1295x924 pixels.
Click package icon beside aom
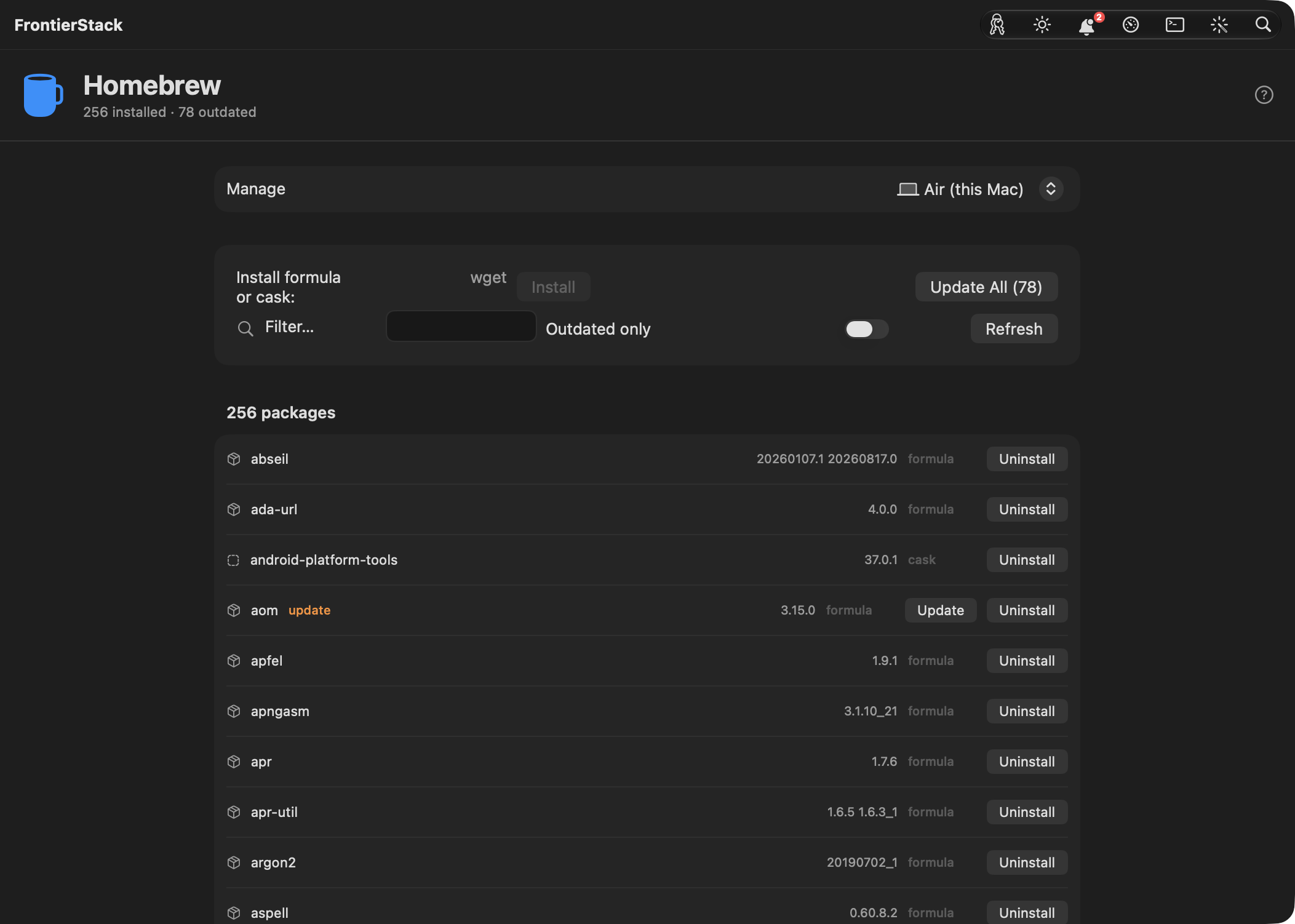pos(234,610)
